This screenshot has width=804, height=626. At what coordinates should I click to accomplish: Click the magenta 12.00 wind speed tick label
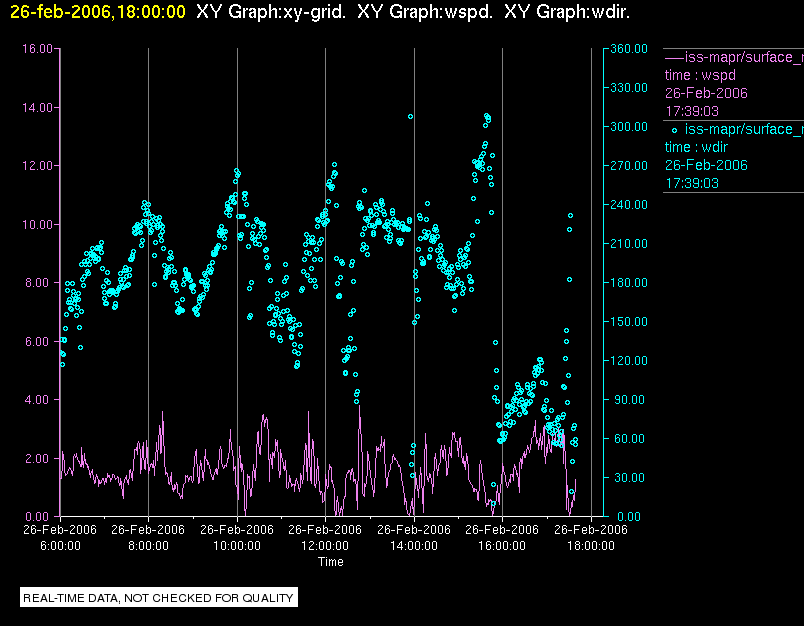coord(37,166)
